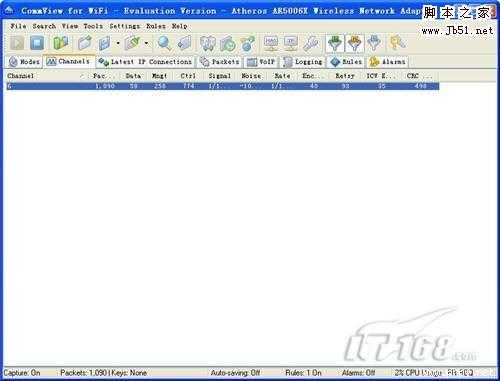Open the Settings menu
Image resolution: width=500 pixels, height=381 pixels.
125,26
